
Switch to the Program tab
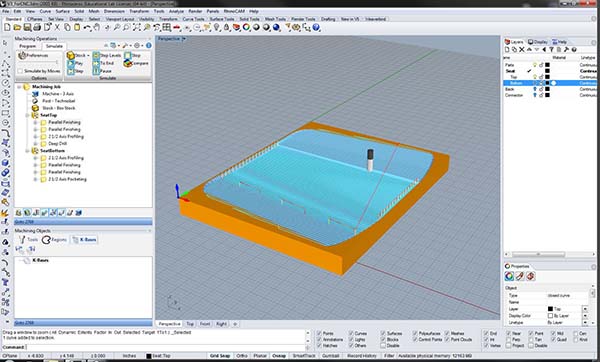(x=28, y=46)
